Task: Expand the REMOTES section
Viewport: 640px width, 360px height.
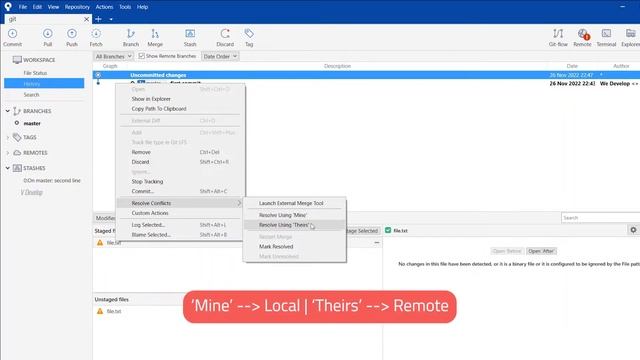Action: pos(7,153)
